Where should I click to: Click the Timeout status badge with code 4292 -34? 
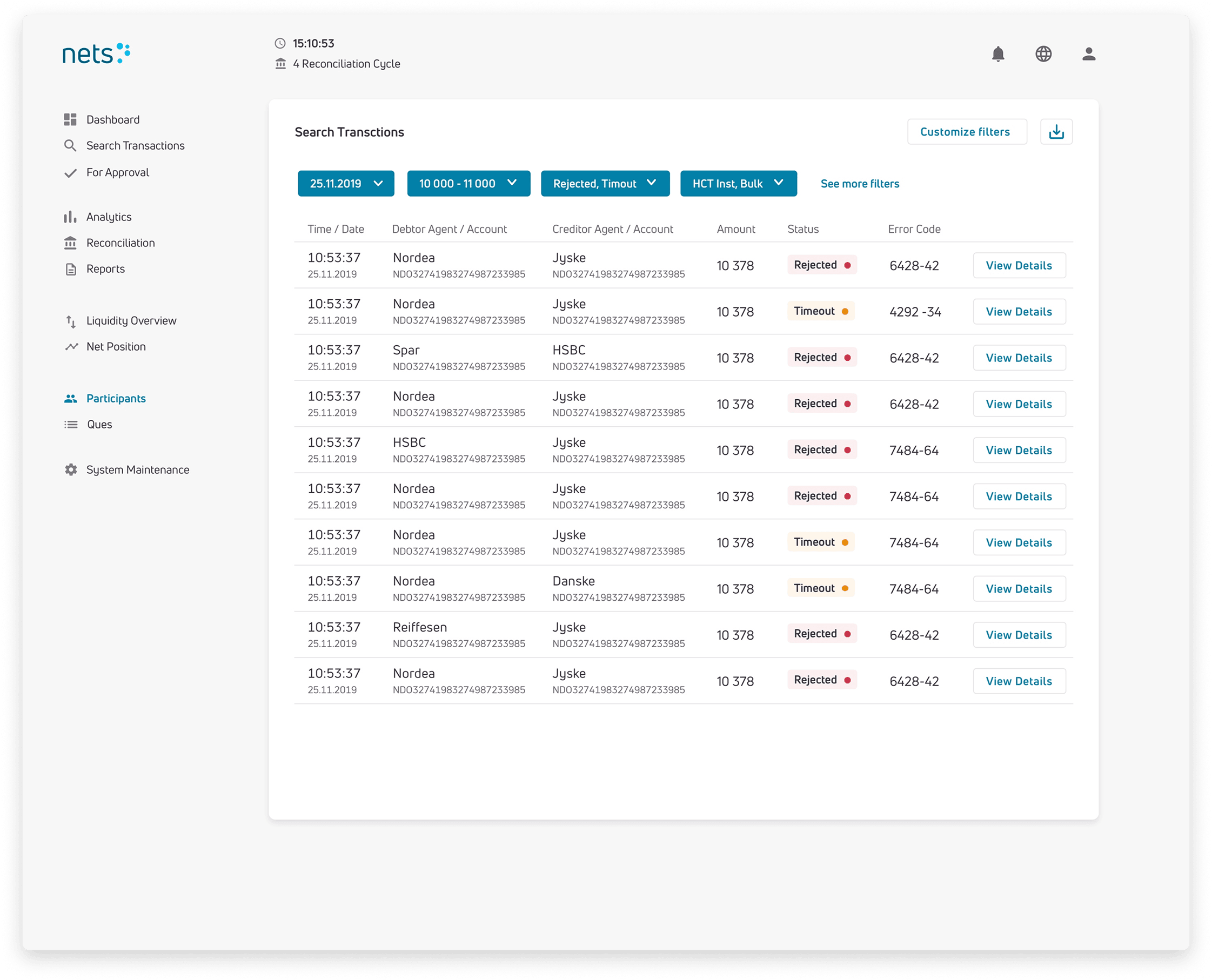820,311
